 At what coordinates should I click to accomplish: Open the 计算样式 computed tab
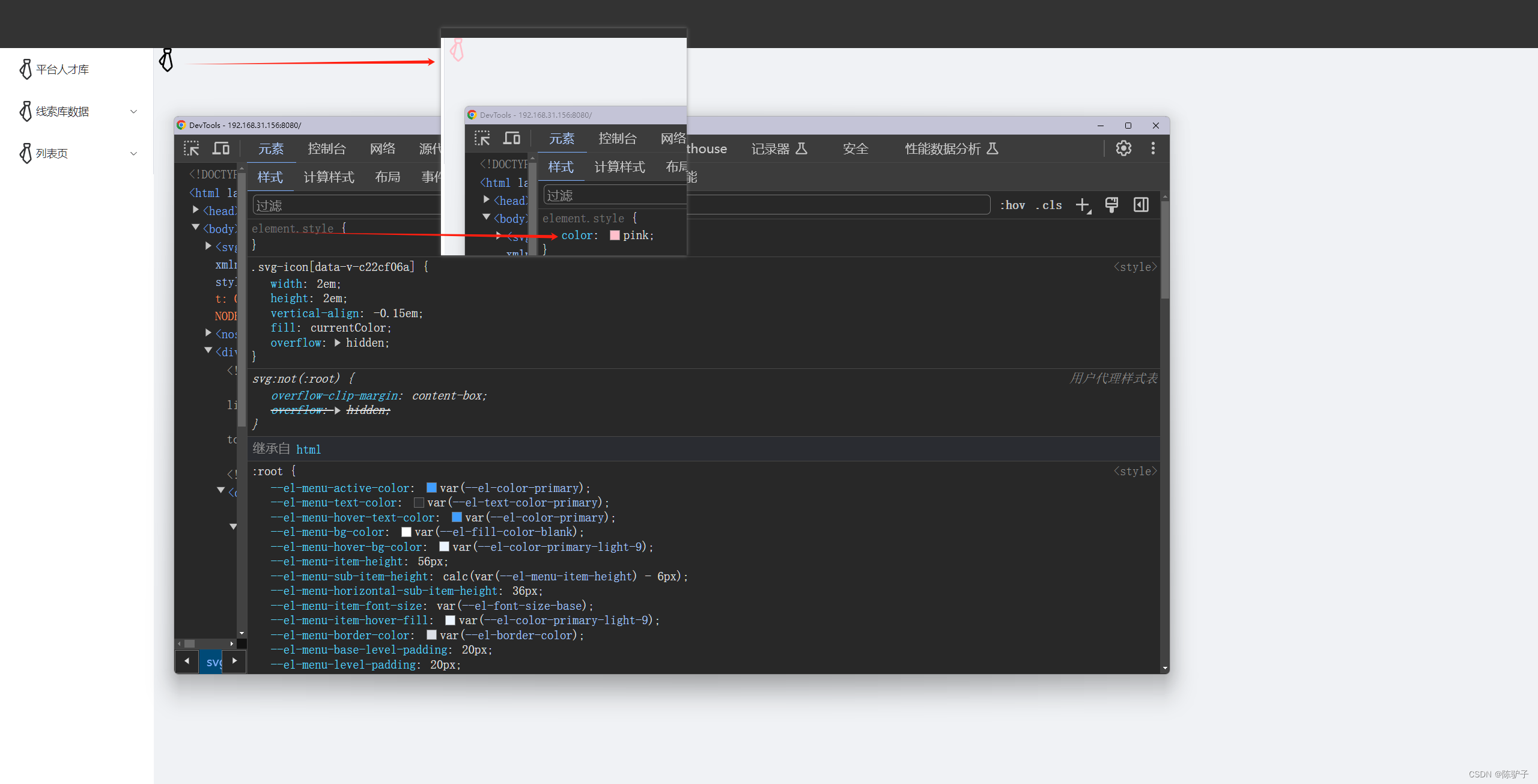pyautogui.click(x=329, y=177)
